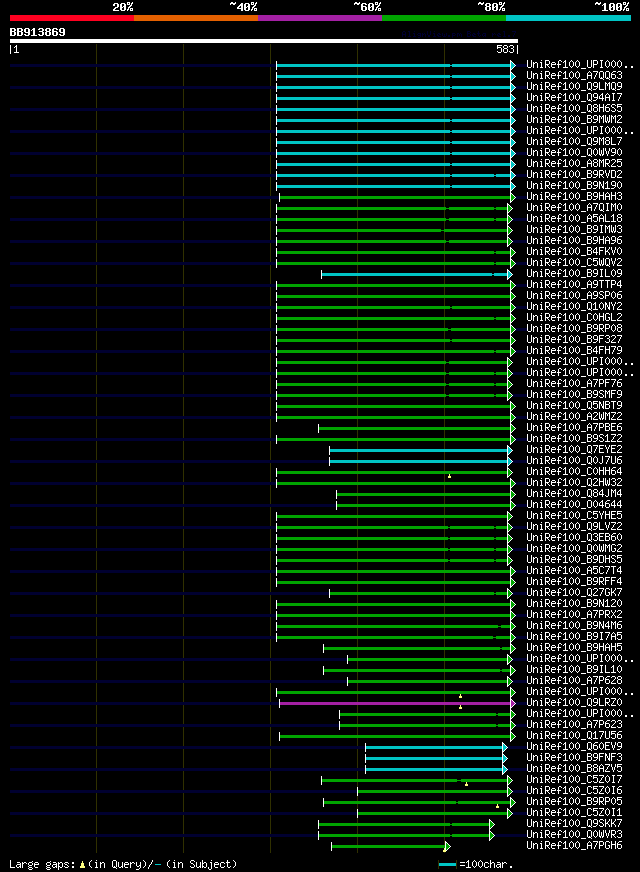Click the label UniRef100_Q9SKK7
The height and width of the screenshot is (872, 640).
click(x=574, y=824)
